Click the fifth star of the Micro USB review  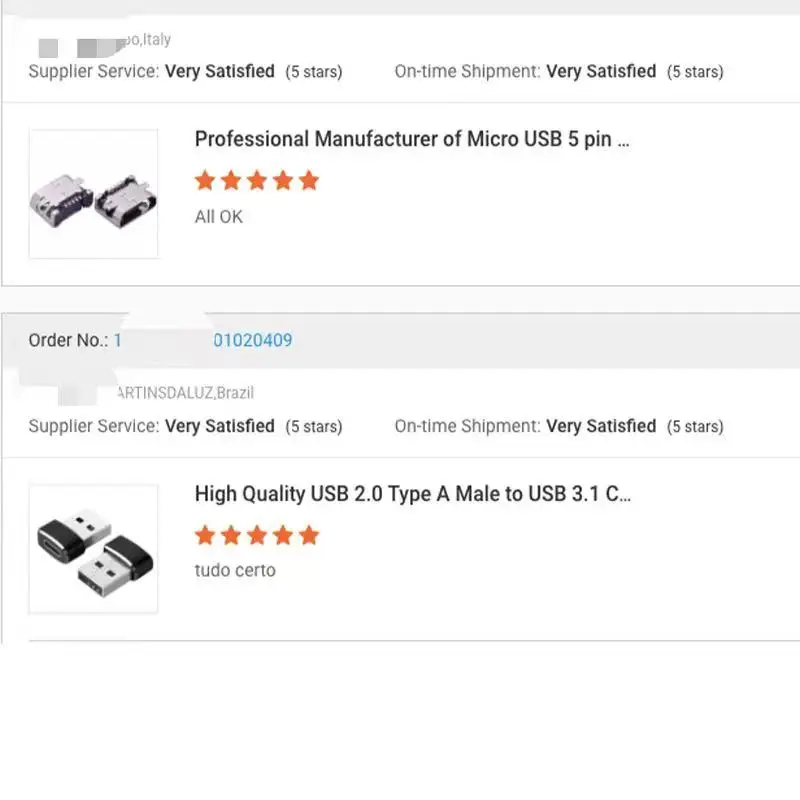click(x=309, y=181)
